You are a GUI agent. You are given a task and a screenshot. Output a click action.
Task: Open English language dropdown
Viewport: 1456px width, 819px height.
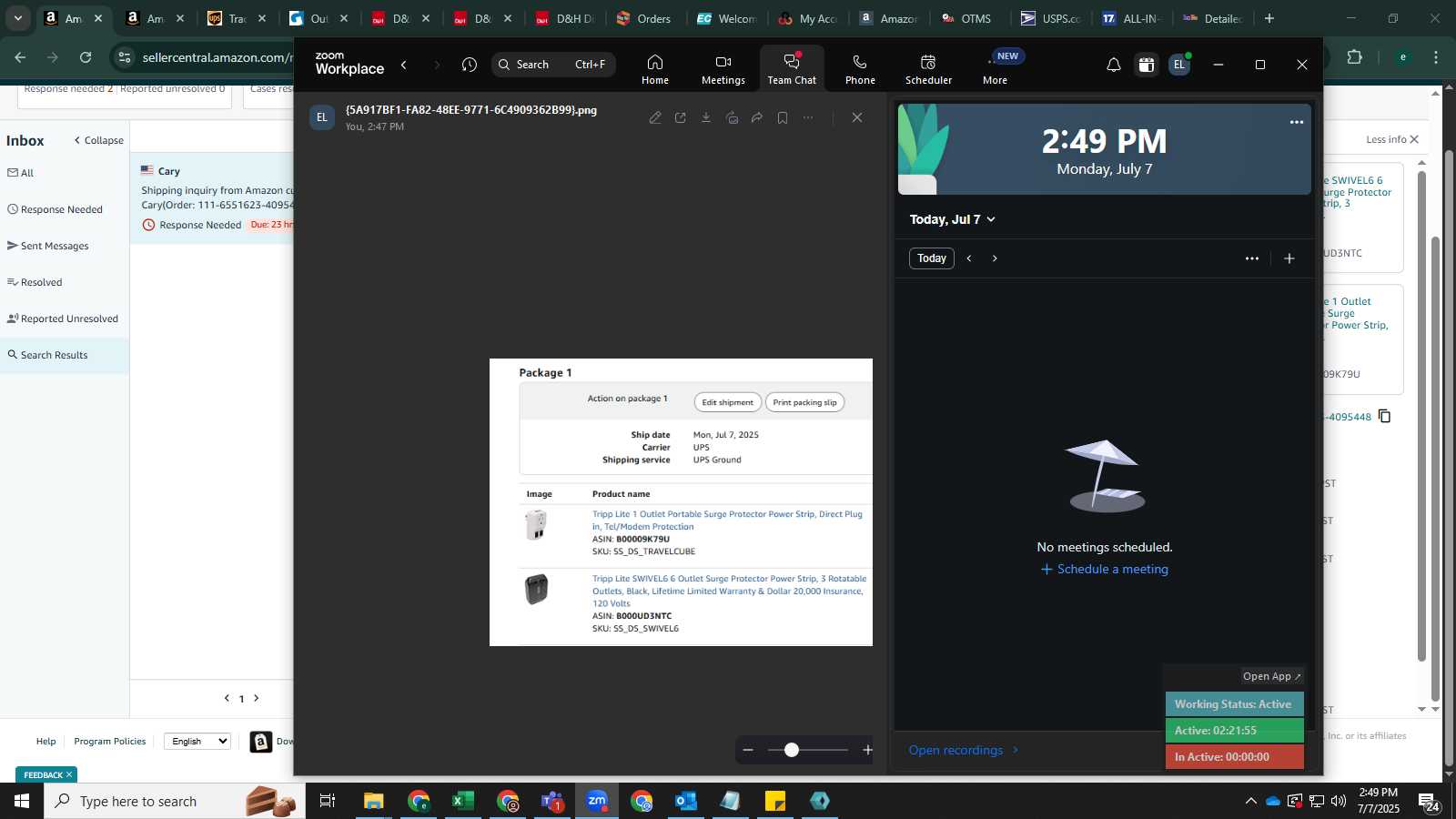pyautogui.click(x=197, y=742)
